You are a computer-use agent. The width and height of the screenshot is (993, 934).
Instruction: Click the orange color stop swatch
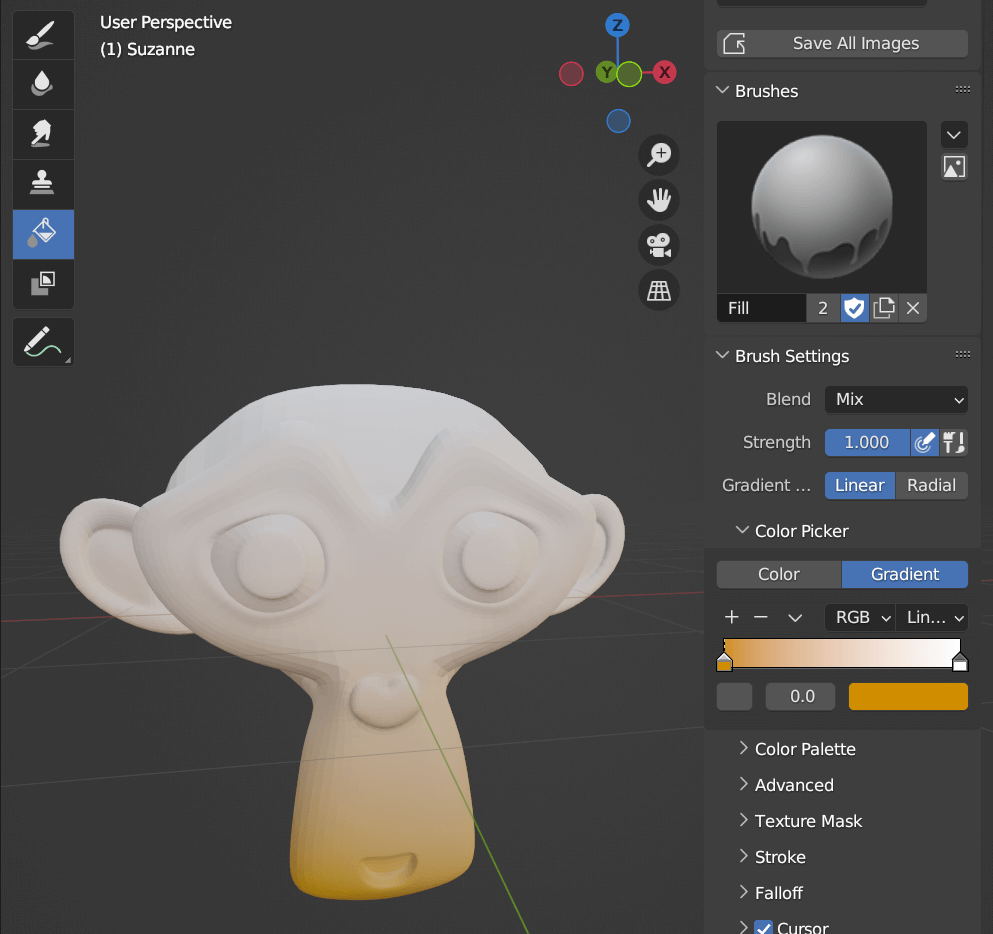pyautogui.click(x=908, y=697)
